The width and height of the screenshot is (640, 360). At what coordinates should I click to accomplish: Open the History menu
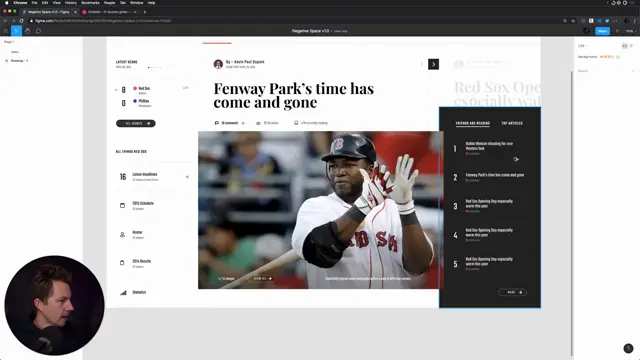[x=71, y=3]
